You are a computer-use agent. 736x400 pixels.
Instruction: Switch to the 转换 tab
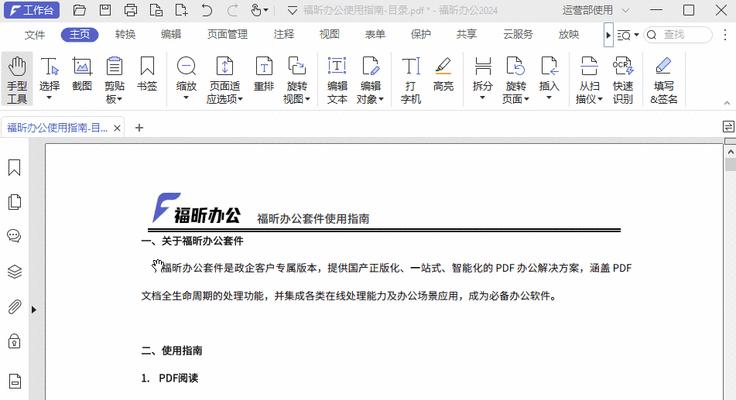tap(125, 34)
